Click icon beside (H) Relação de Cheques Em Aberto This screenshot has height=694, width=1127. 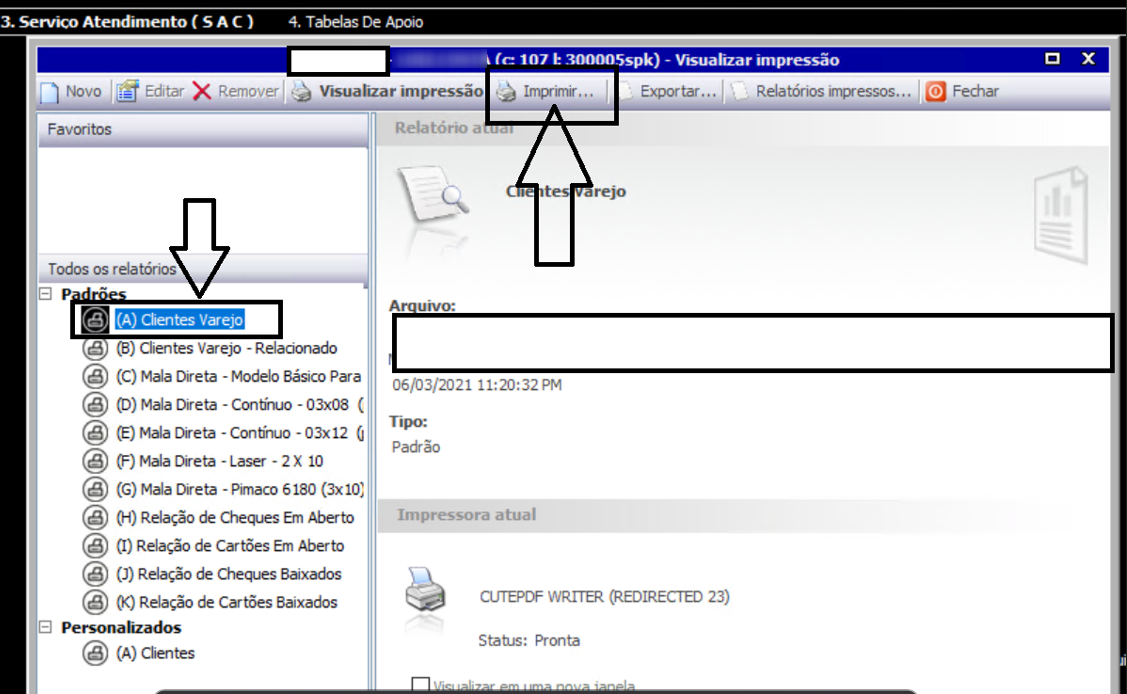95,517
